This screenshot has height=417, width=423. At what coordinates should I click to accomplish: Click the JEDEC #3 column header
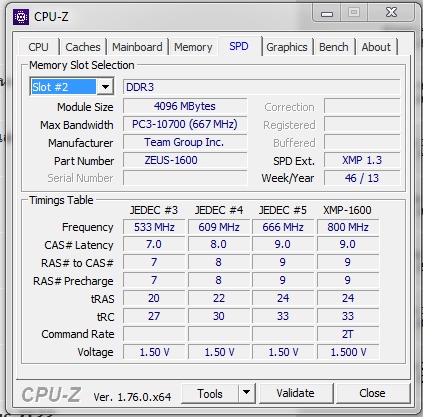pyautogui.click(x=154, y=210)
